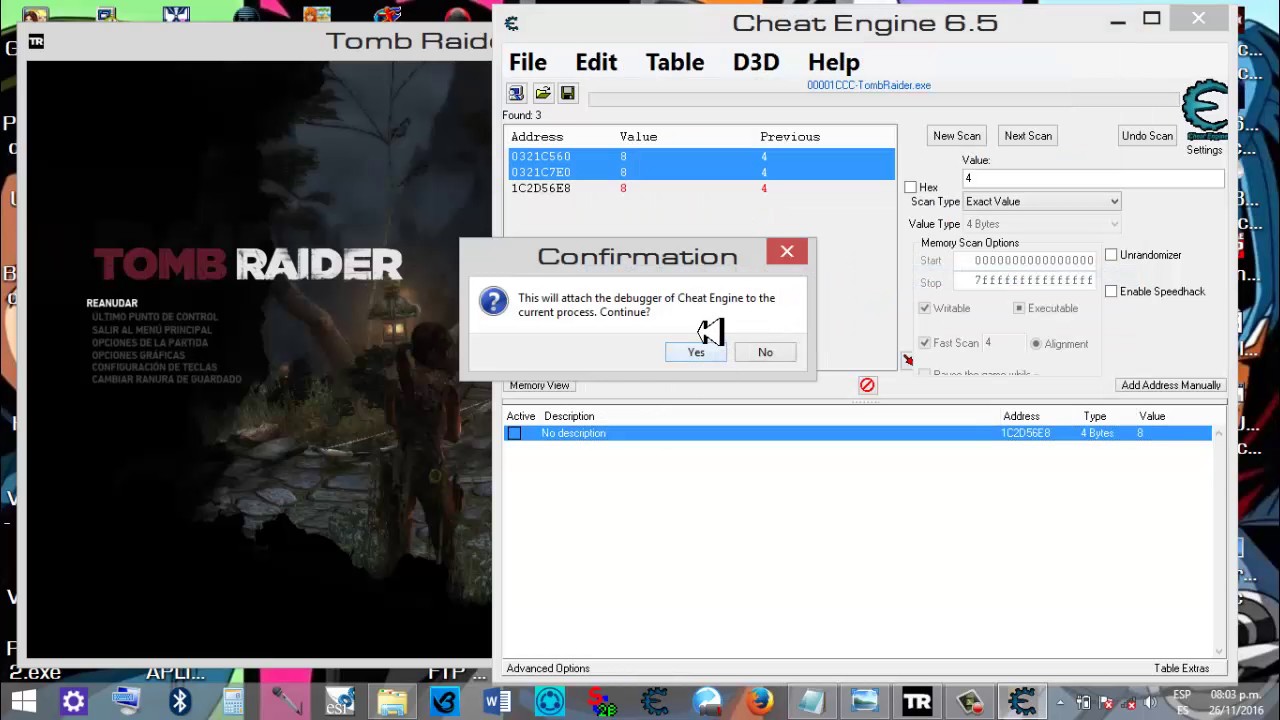Viewport: 1280px width, 720px height.
Task: Open the process list computer icon
Action: pos(516,93)
